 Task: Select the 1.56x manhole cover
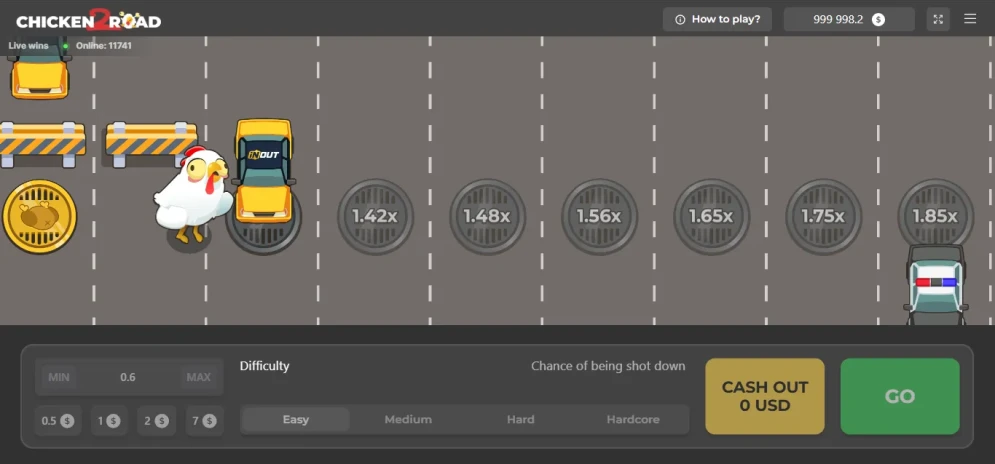point(599,216)
